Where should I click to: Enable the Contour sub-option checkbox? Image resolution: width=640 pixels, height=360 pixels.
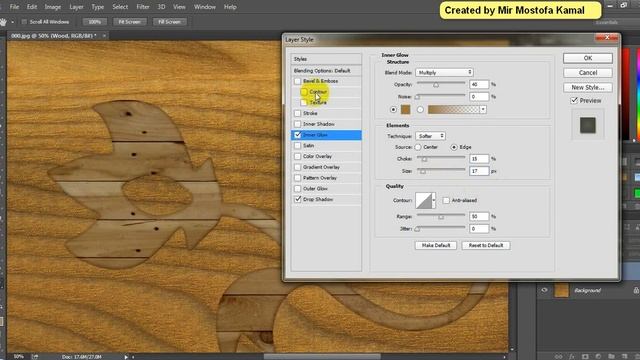304,92
